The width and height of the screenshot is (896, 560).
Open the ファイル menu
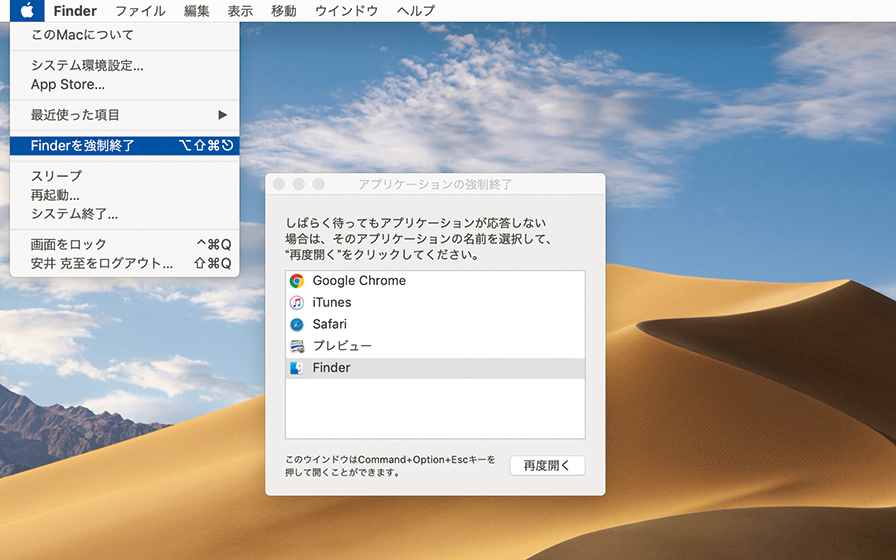click(x=140, y=11)
